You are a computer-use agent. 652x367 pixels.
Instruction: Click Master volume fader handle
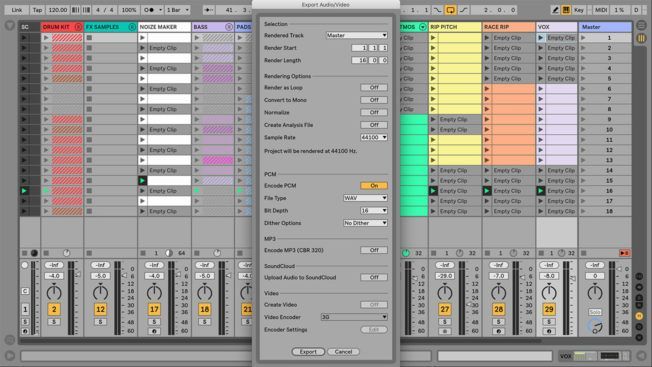619,269
